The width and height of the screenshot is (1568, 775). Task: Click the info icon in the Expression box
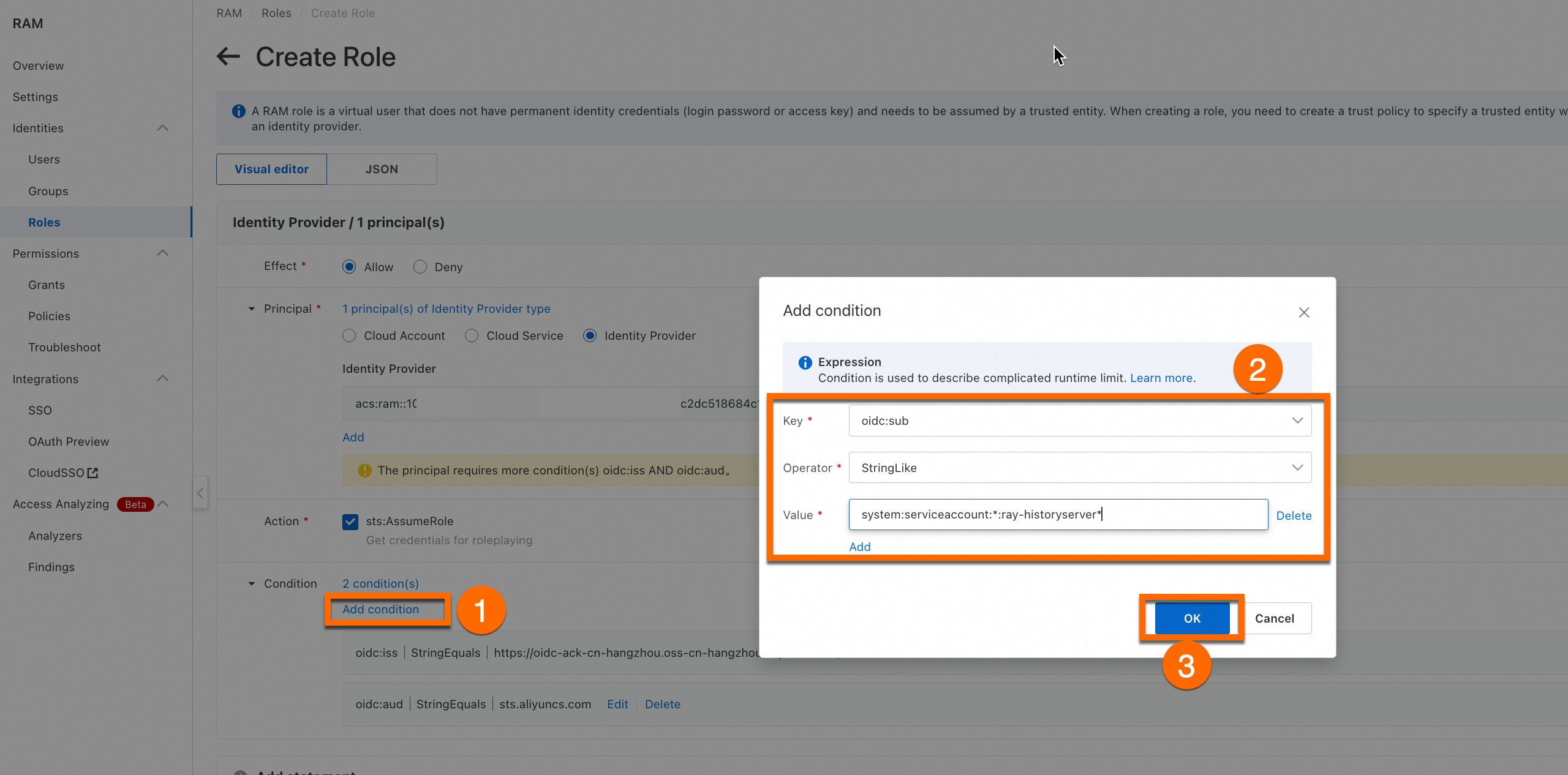805,362
